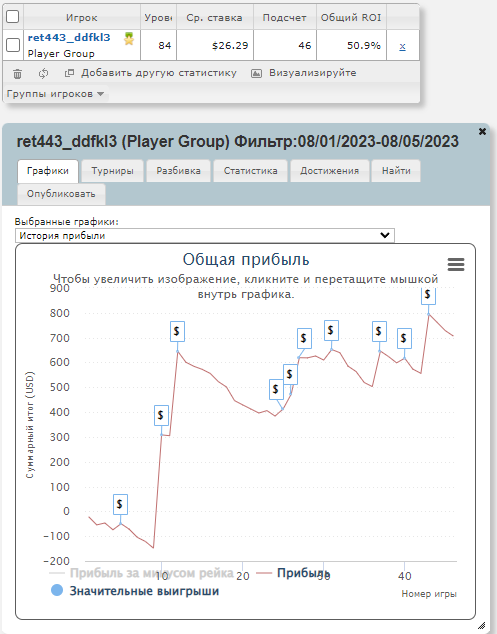Image resolution: width=497 pixels, height=634 pixels.
Task: Close the player graph panel
Action: pos(482,131)
